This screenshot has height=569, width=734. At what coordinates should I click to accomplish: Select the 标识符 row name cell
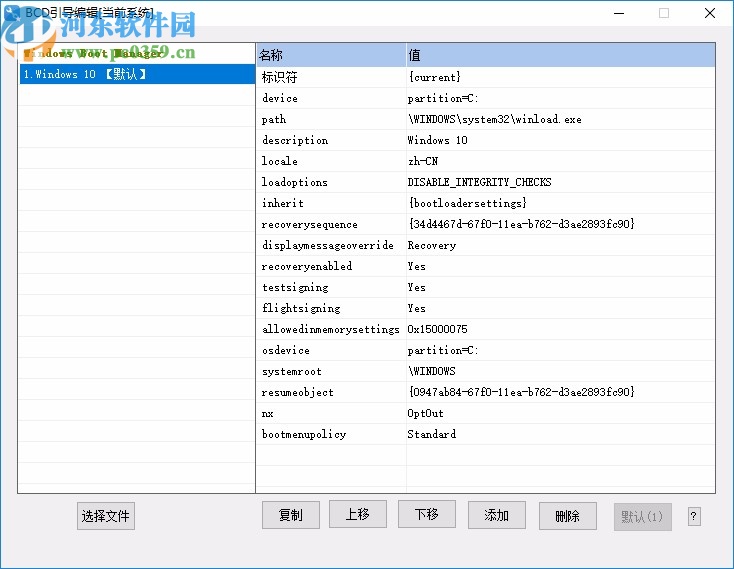pos(279,77)
